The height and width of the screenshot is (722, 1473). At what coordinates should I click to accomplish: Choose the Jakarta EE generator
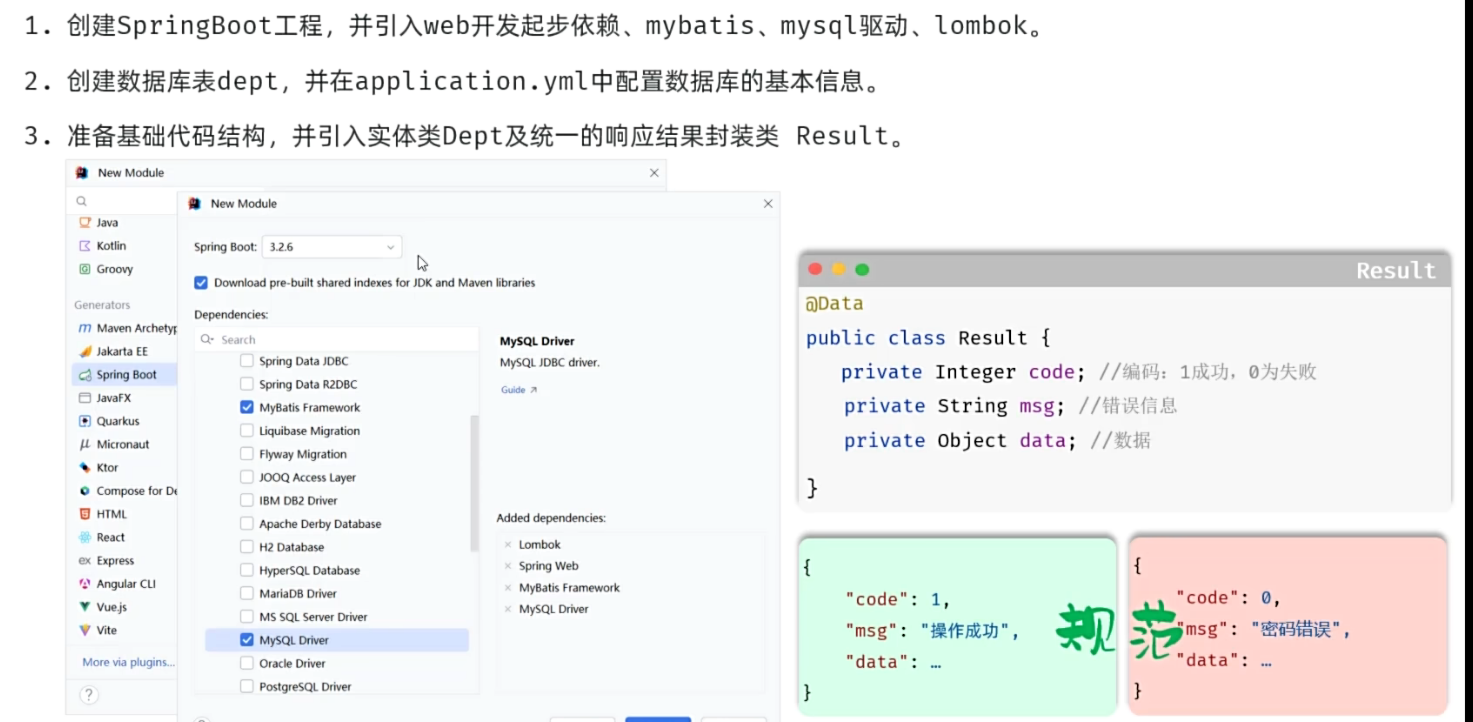(x=113, y=351)
